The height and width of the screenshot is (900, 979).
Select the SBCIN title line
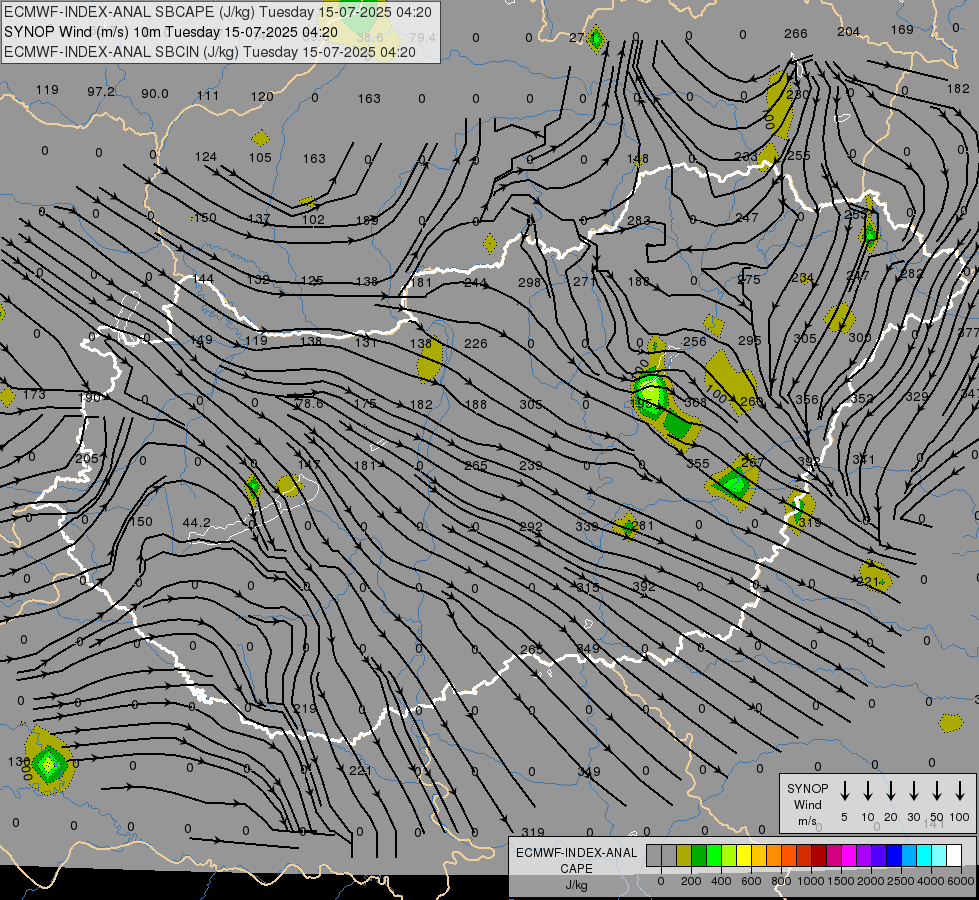click(210, 52)
